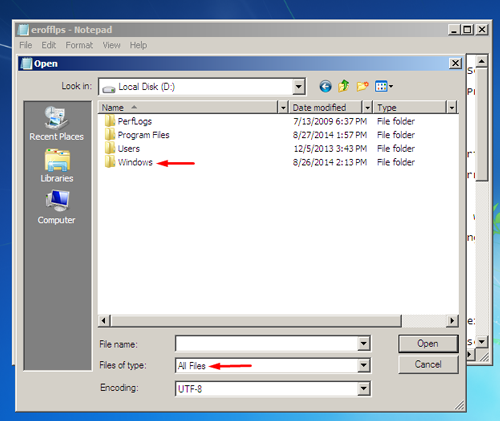Click file list scroll right arrow

click(452, 321)
